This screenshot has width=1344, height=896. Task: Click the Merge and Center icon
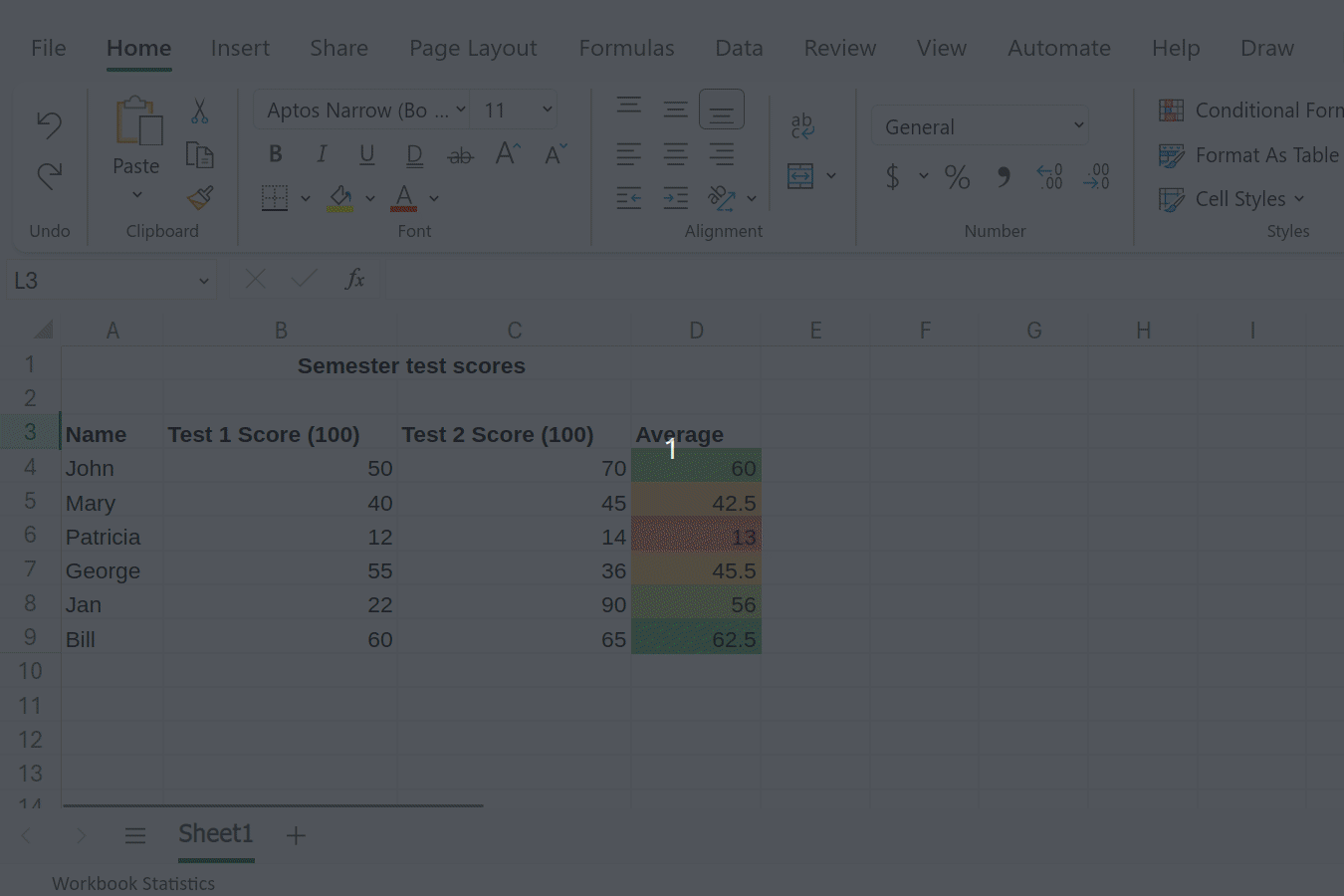point(799,176)
